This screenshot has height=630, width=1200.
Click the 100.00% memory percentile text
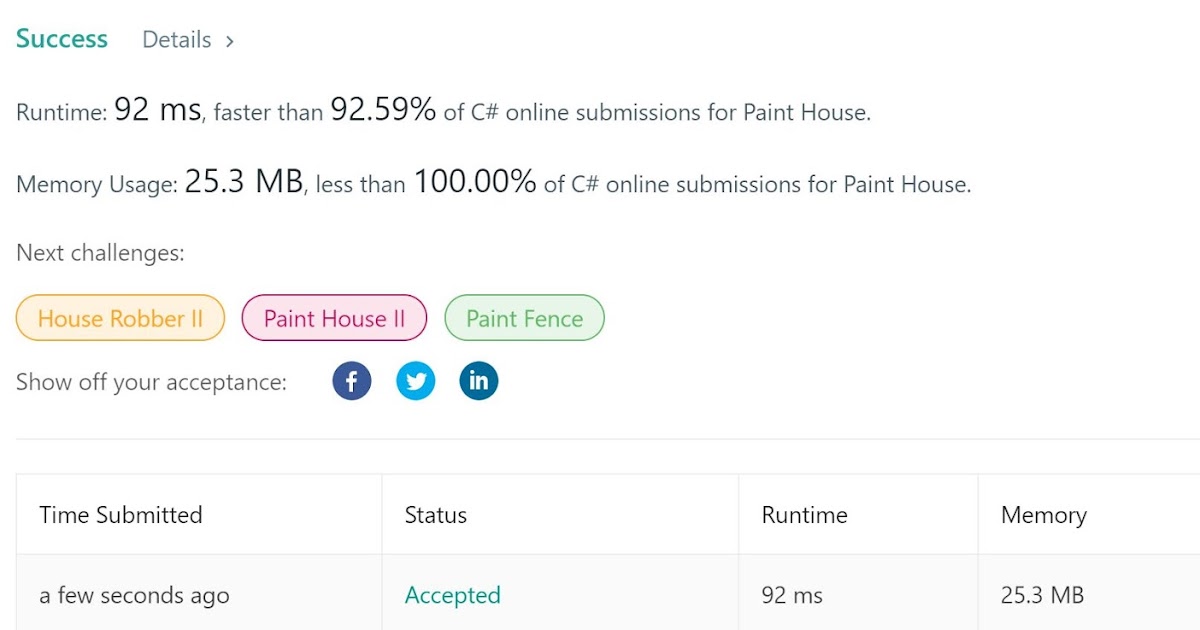click(475, 182)
